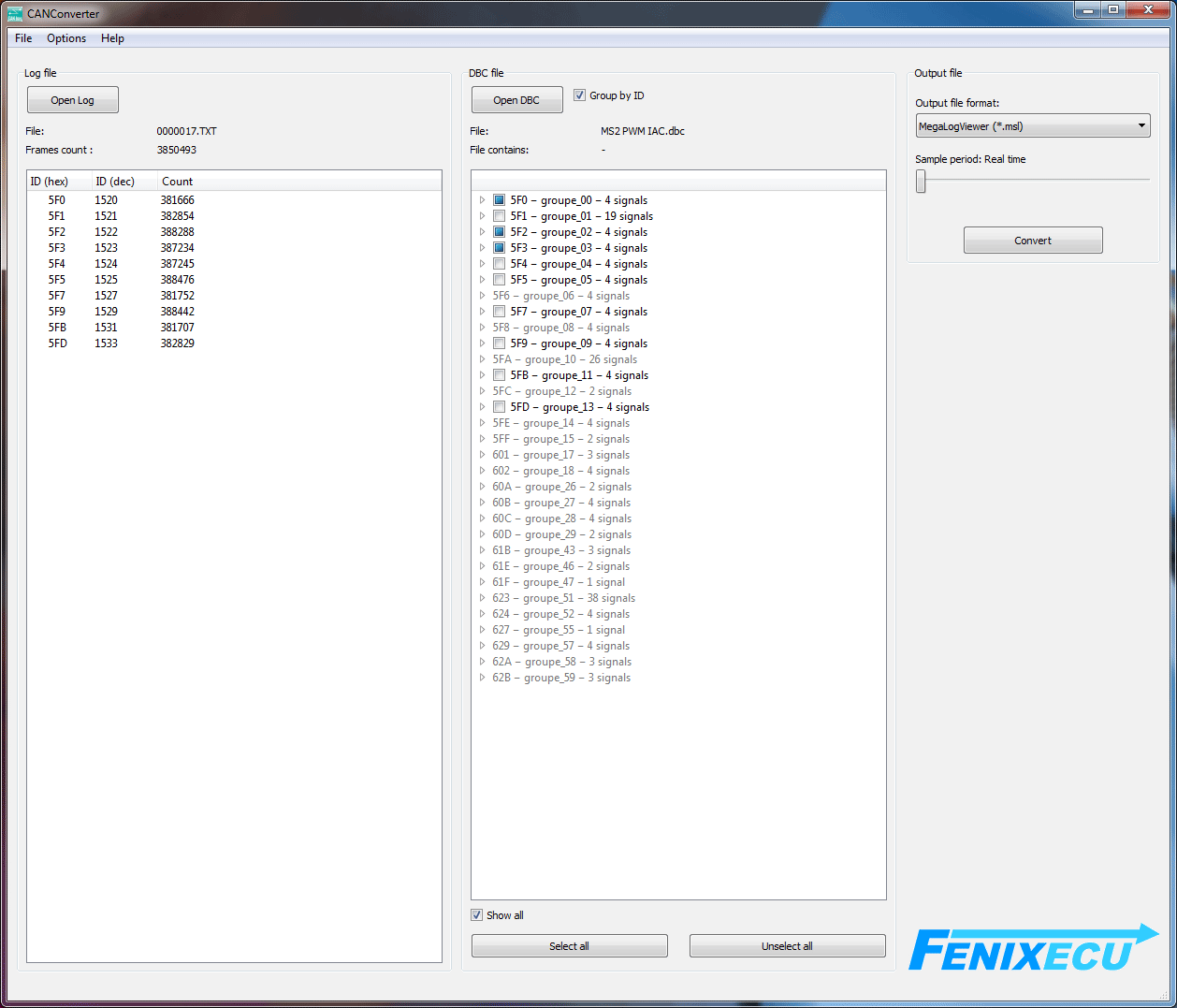Screen dimensions: 1177x1008
Task: Uncheck the Show all checkbox
Action: 477,915
